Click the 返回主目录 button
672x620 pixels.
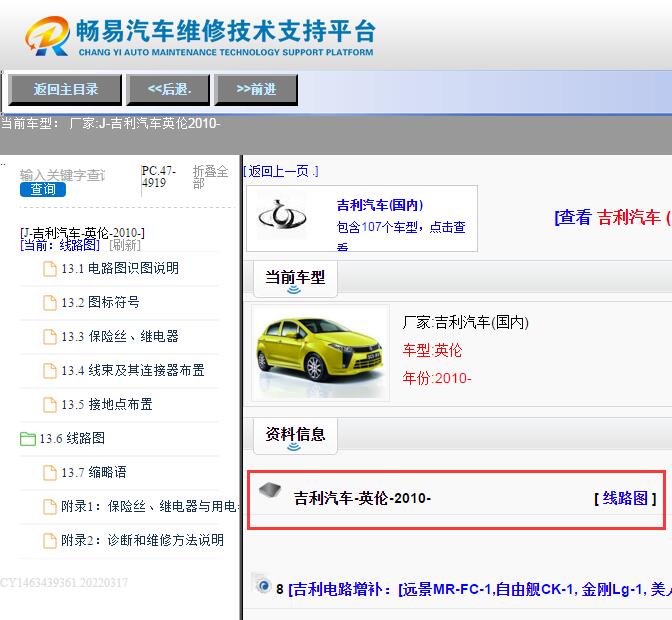(x=65, y=90)
